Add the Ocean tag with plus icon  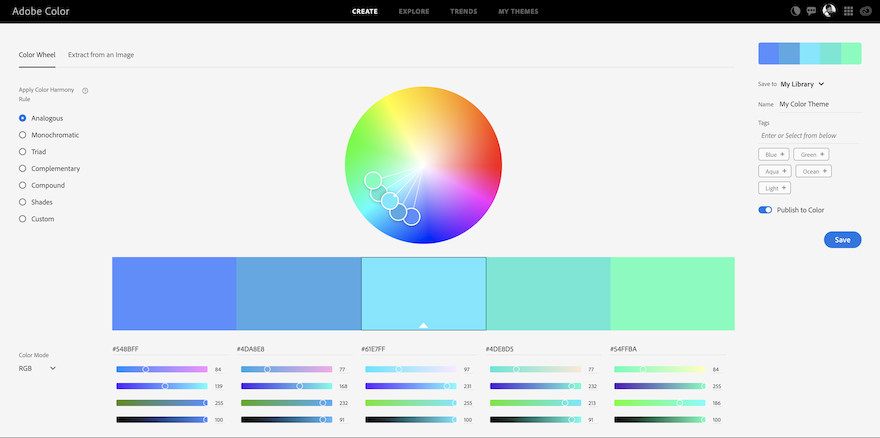tap(816, 171)
